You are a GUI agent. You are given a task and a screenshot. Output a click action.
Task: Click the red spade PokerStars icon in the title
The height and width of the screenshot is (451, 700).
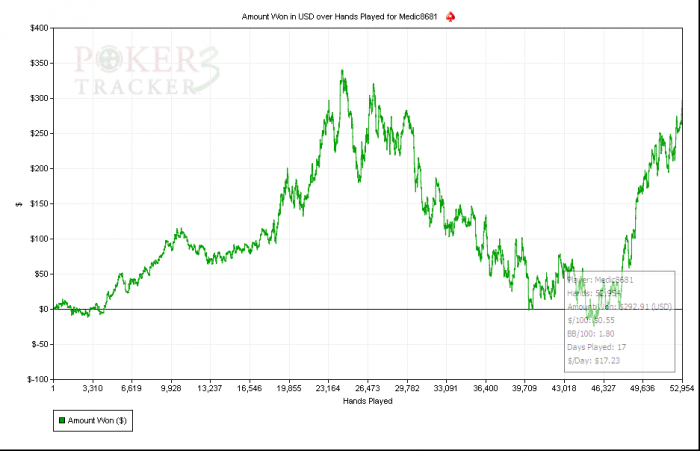coord(450,17)
